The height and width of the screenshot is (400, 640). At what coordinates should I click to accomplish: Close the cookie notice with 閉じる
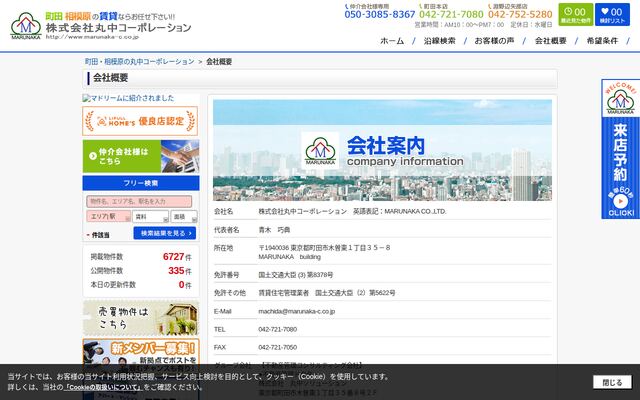click(x=612, y=382)
